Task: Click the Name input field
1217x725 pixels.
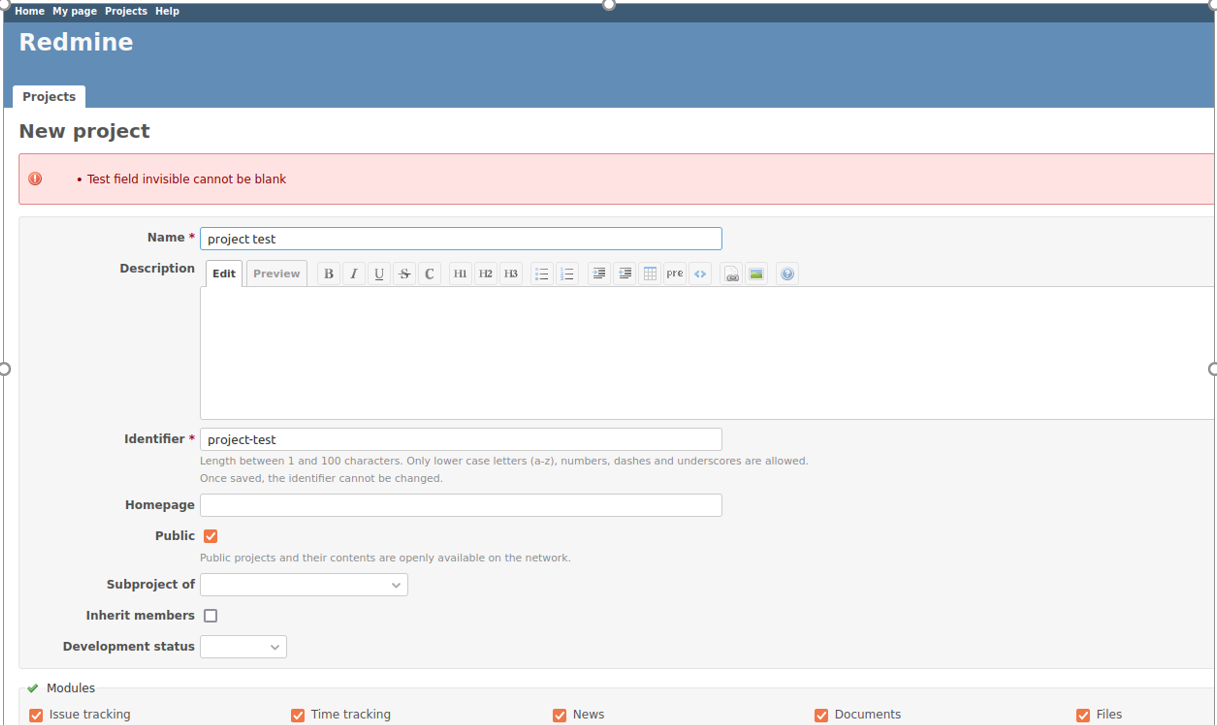Action: point(461,239)
